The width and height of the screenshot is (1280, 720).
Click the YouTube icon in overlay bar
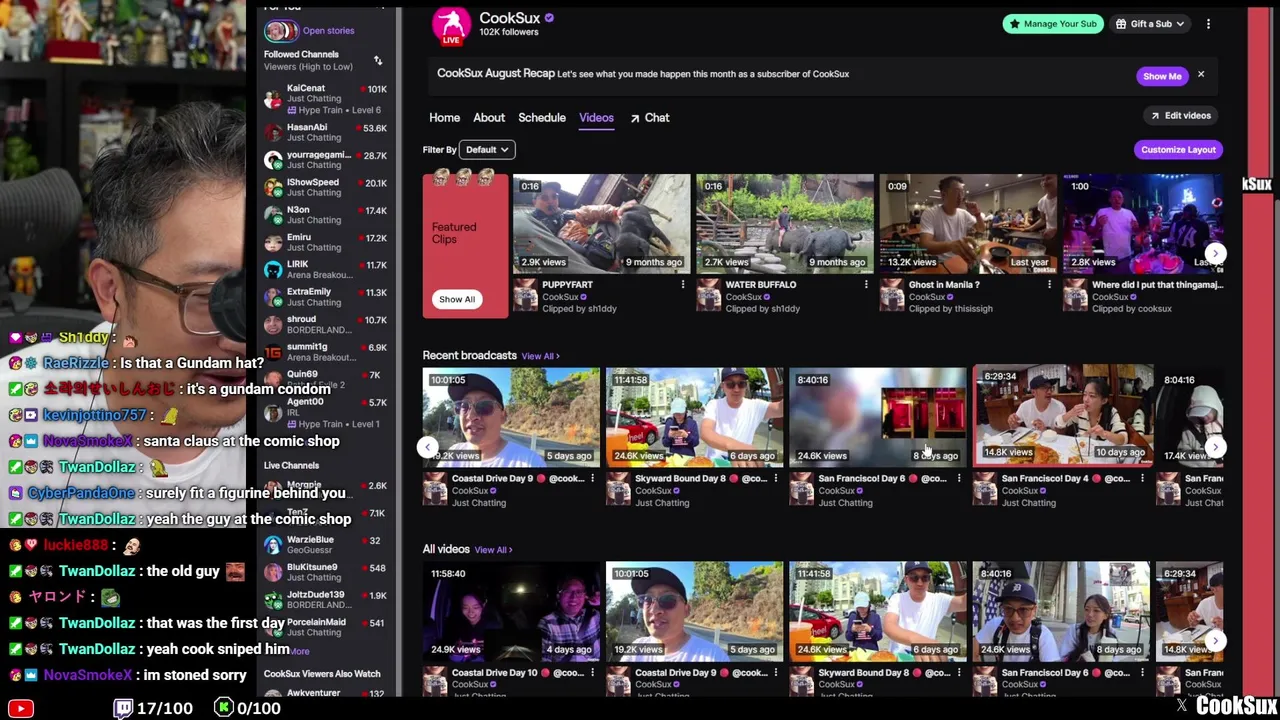pos(20,708)
